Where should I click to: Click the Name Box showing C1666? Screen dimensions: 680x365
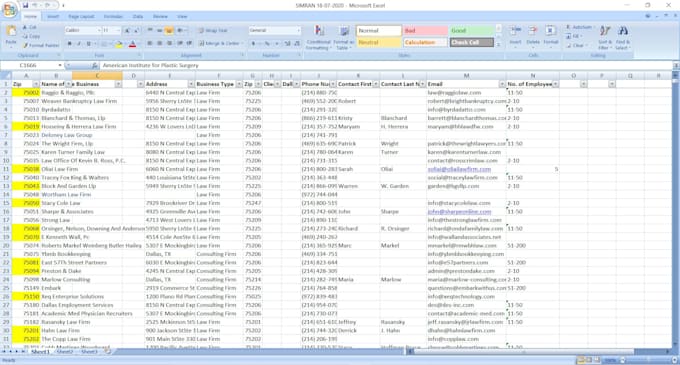31,65
